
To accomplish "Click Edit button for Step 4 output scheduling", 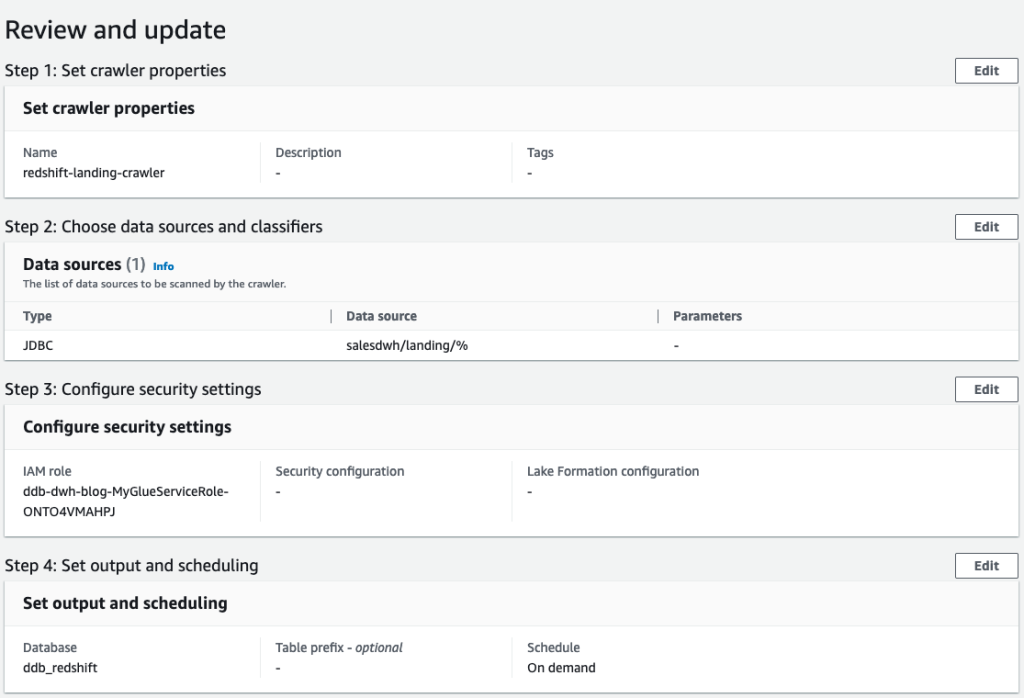I will click(986, 566).
